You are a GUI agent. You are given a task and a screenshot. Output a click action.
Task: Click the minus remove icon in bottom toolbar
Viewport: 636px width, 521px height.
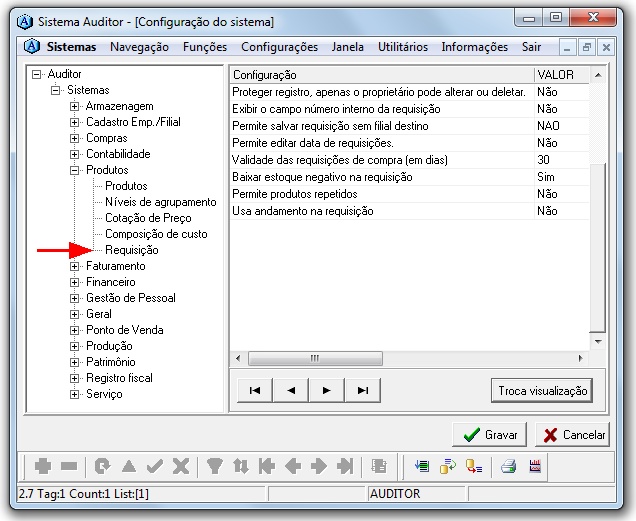(x=69, y=466)
